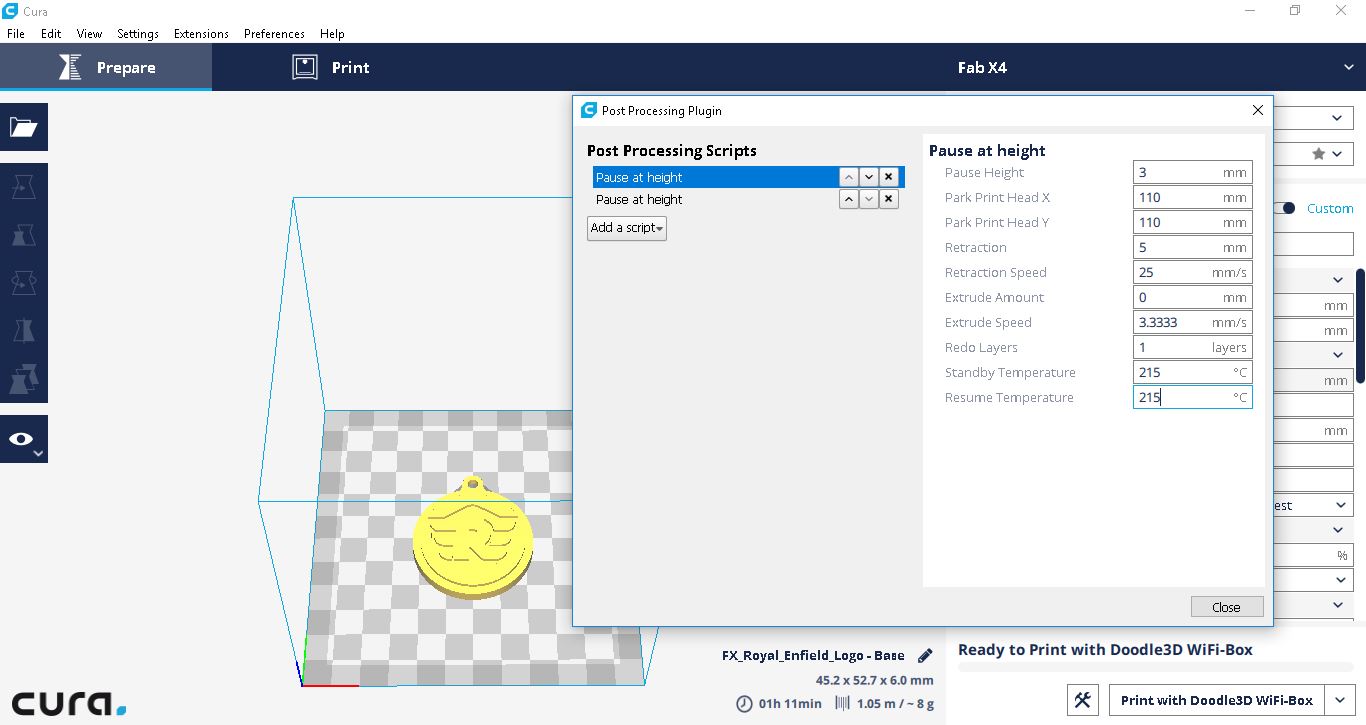Toggle the Custom settings switch
This screenshot has height=725, width=1366.
(x=1286, y=208)
